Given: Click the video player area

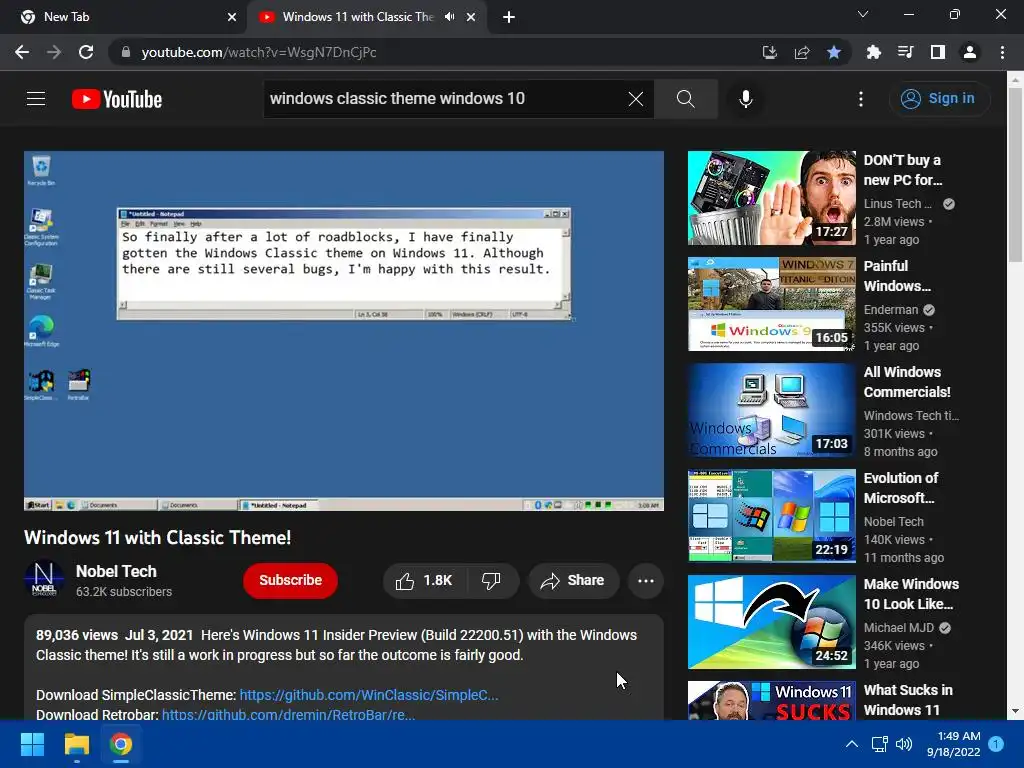Looking at the screenshot, I should [x=344, y=331].
